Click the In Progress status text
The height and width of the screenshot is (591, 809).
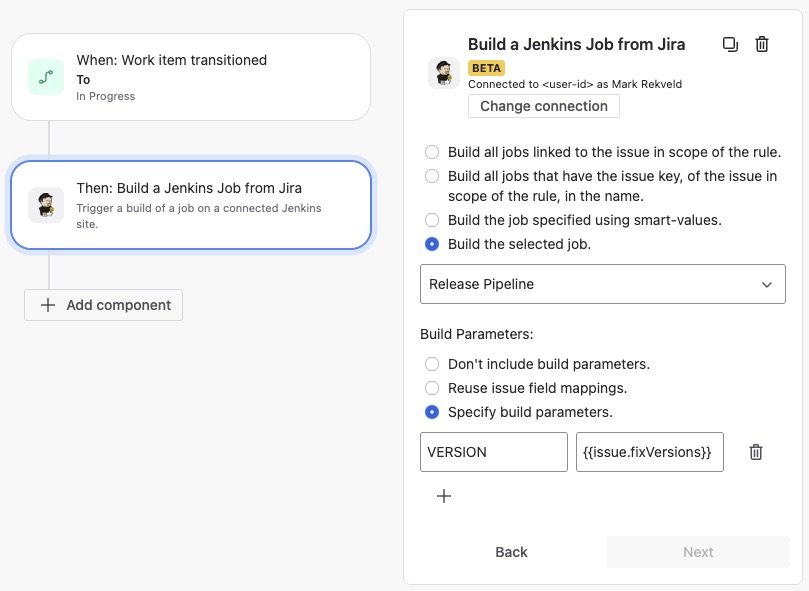[105, 97]
